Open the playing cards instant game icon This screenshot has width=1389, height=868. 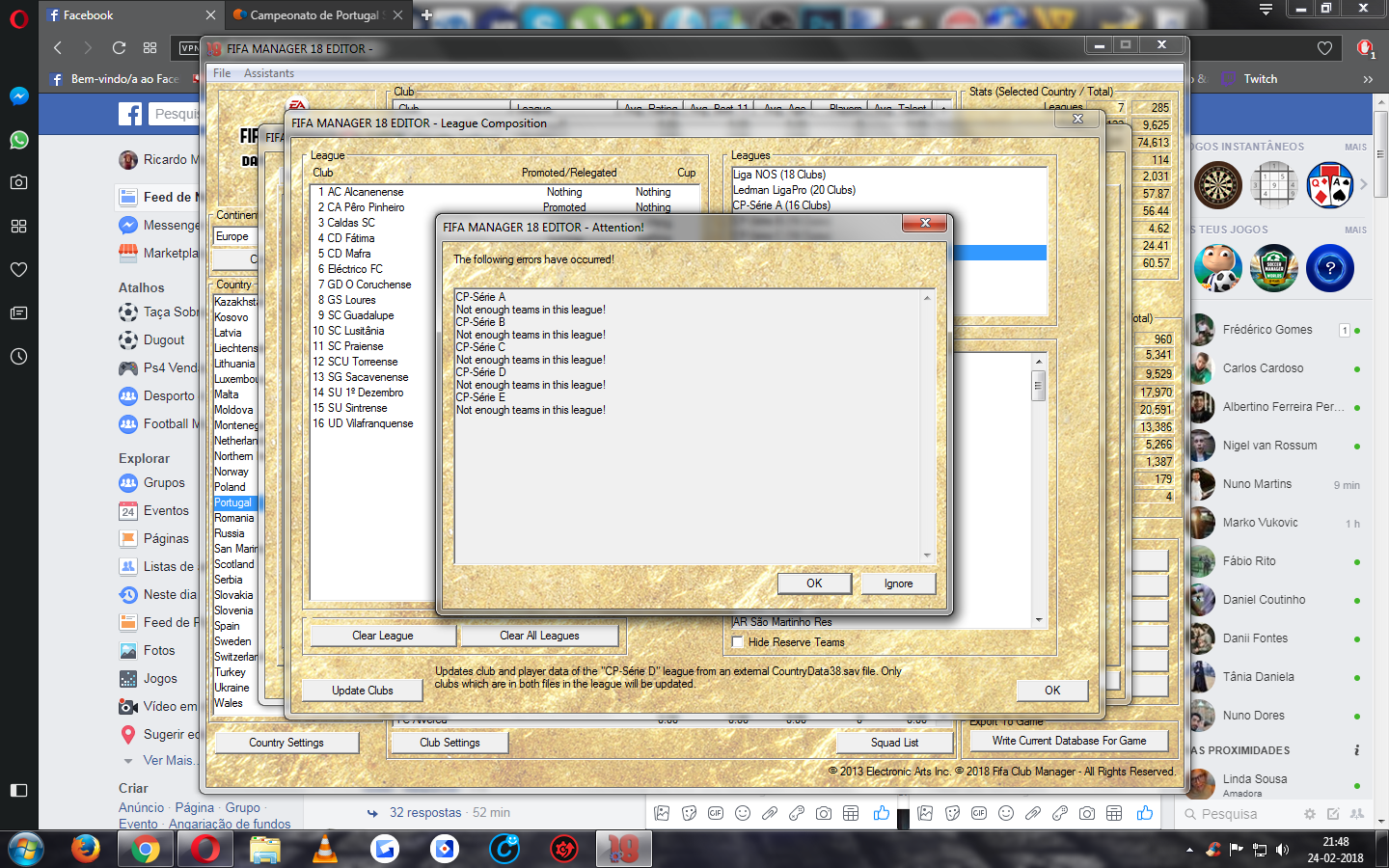coord(1330,185)
